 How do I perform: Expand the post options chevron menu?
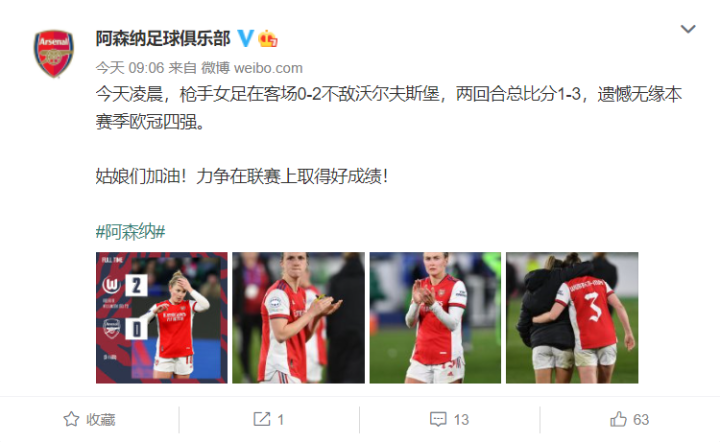tap(687, 29)
